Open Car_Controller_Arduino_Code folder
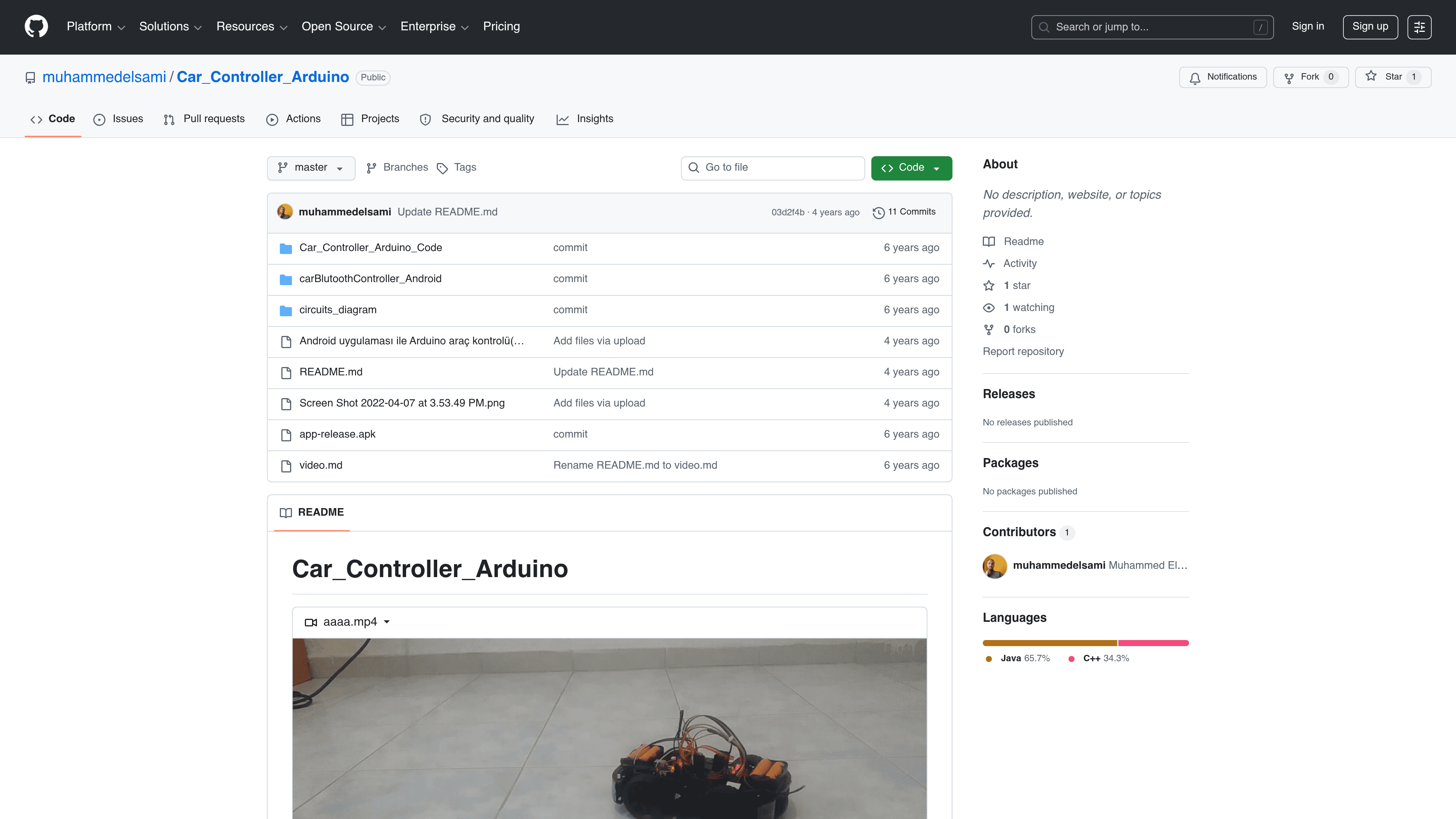The width and height of the screenshot is (1456, 819). click(370, 248)
